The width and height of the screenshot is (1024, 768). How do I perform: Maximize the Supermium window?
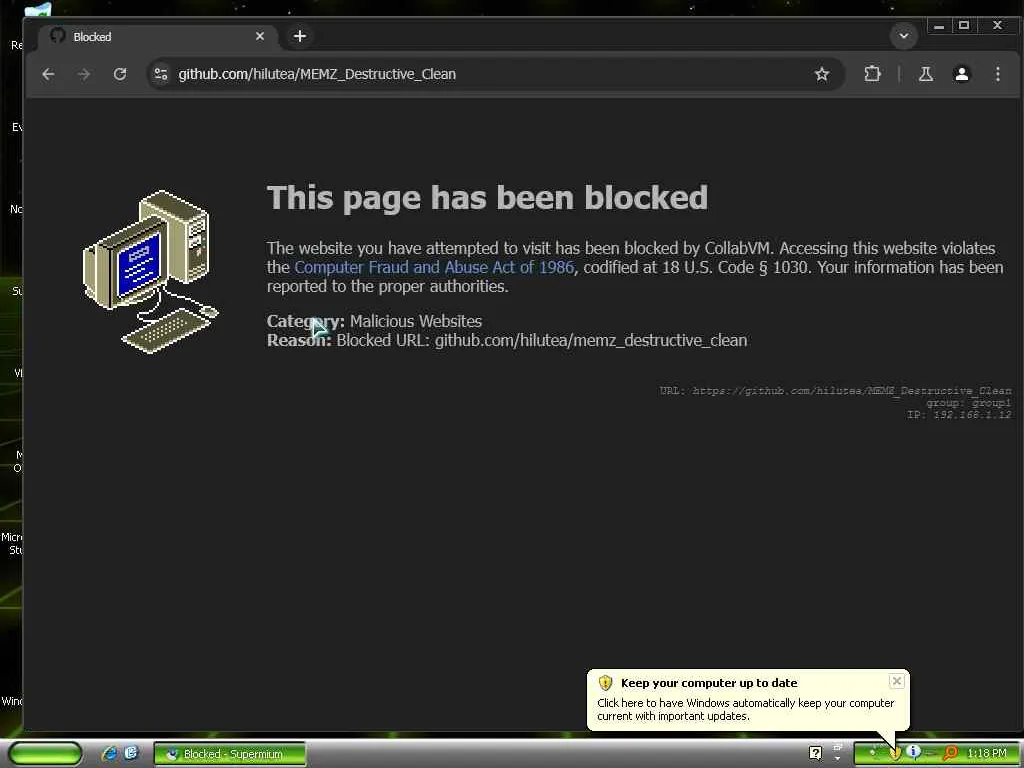[964, 26]
